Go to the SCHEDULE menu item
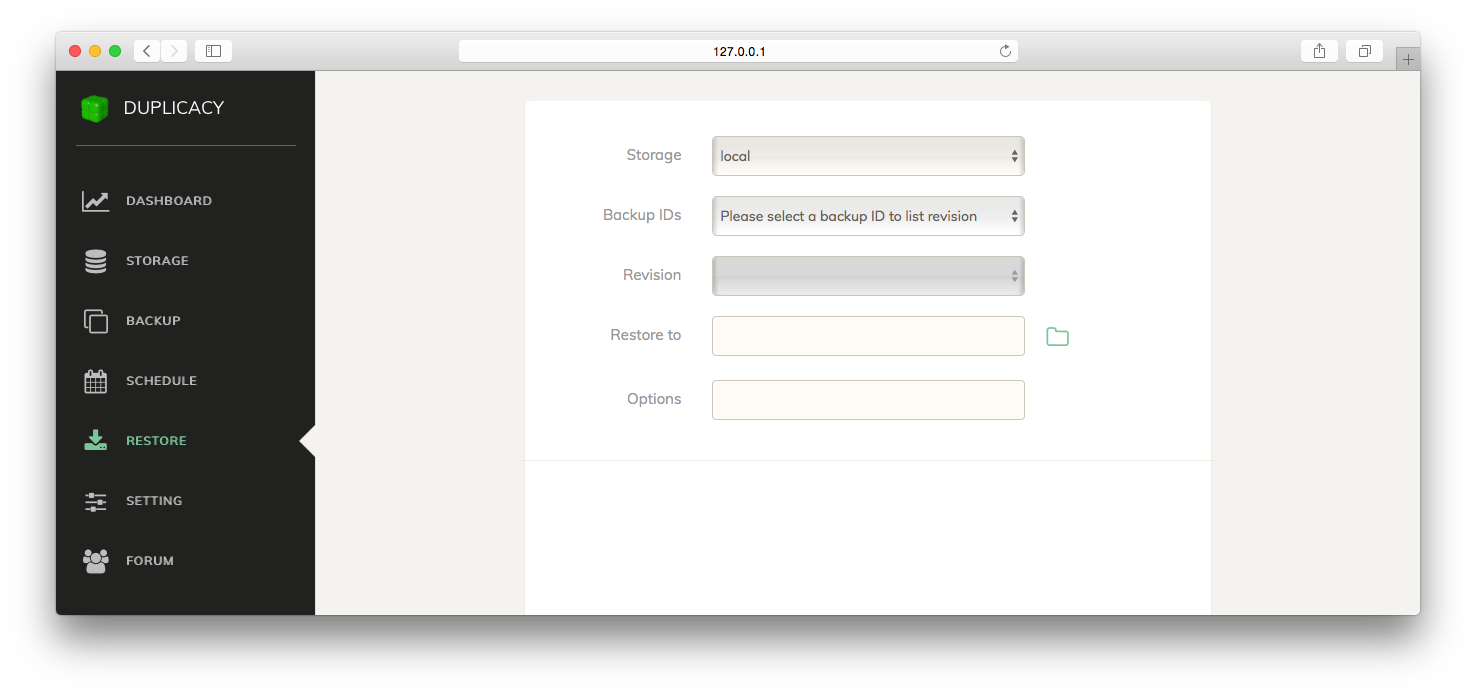The width and height of the screenshot is (1476, 695). point(161,381)
